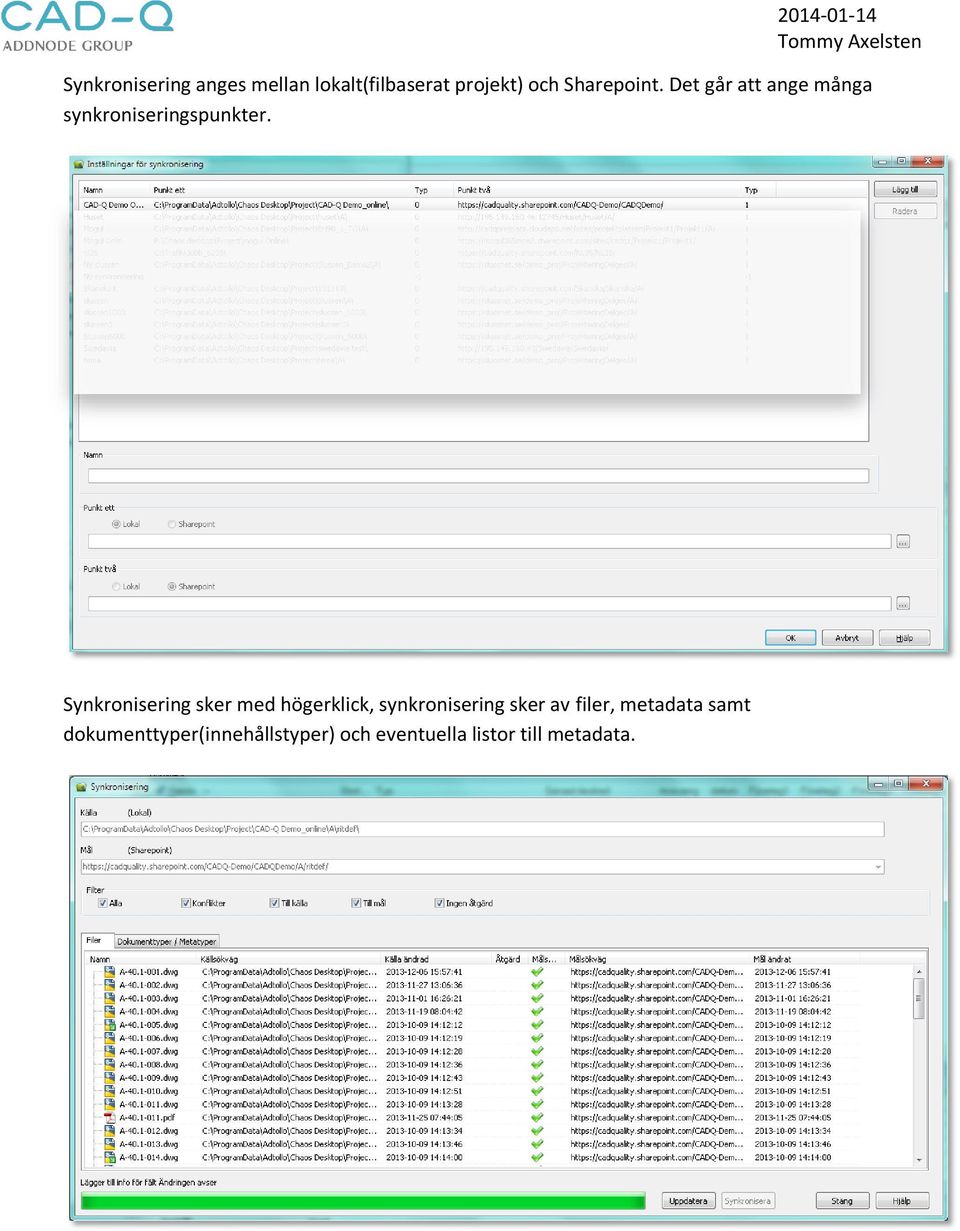Select the file icon of A-40.1-012.dwg
This screenshot has height=1231, width=960.
pos(109,1130)
